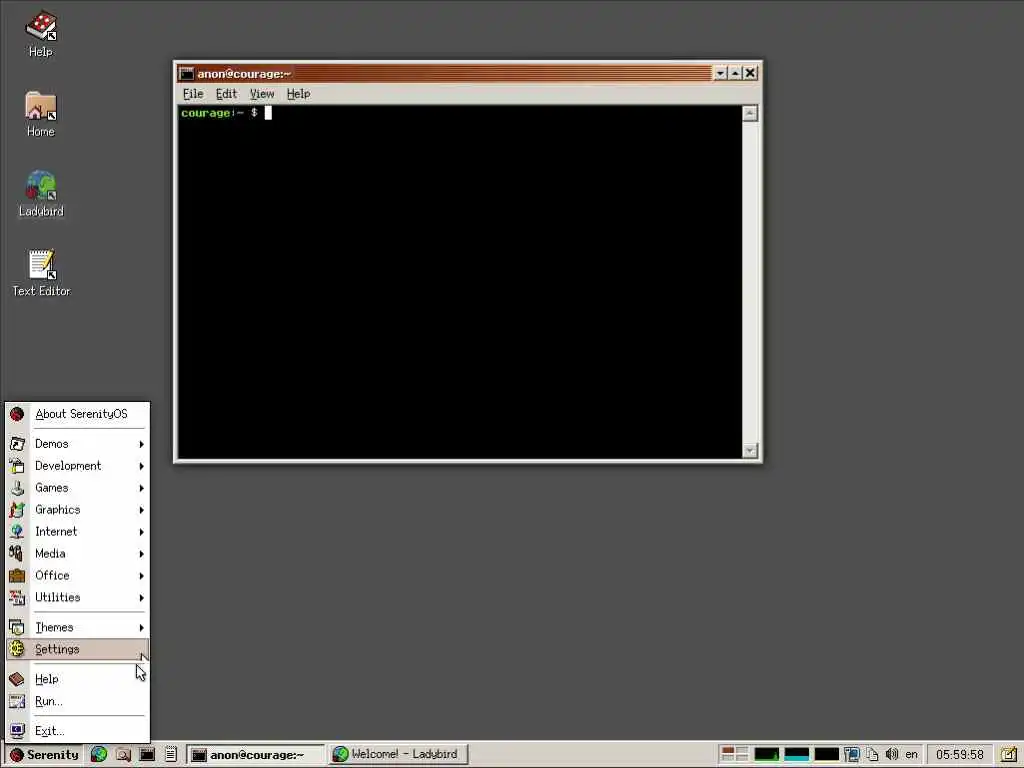Click the terminal icon in the window titlebar
The width and height of the screenshot is (1024, 768).
[x=187, y=73]
